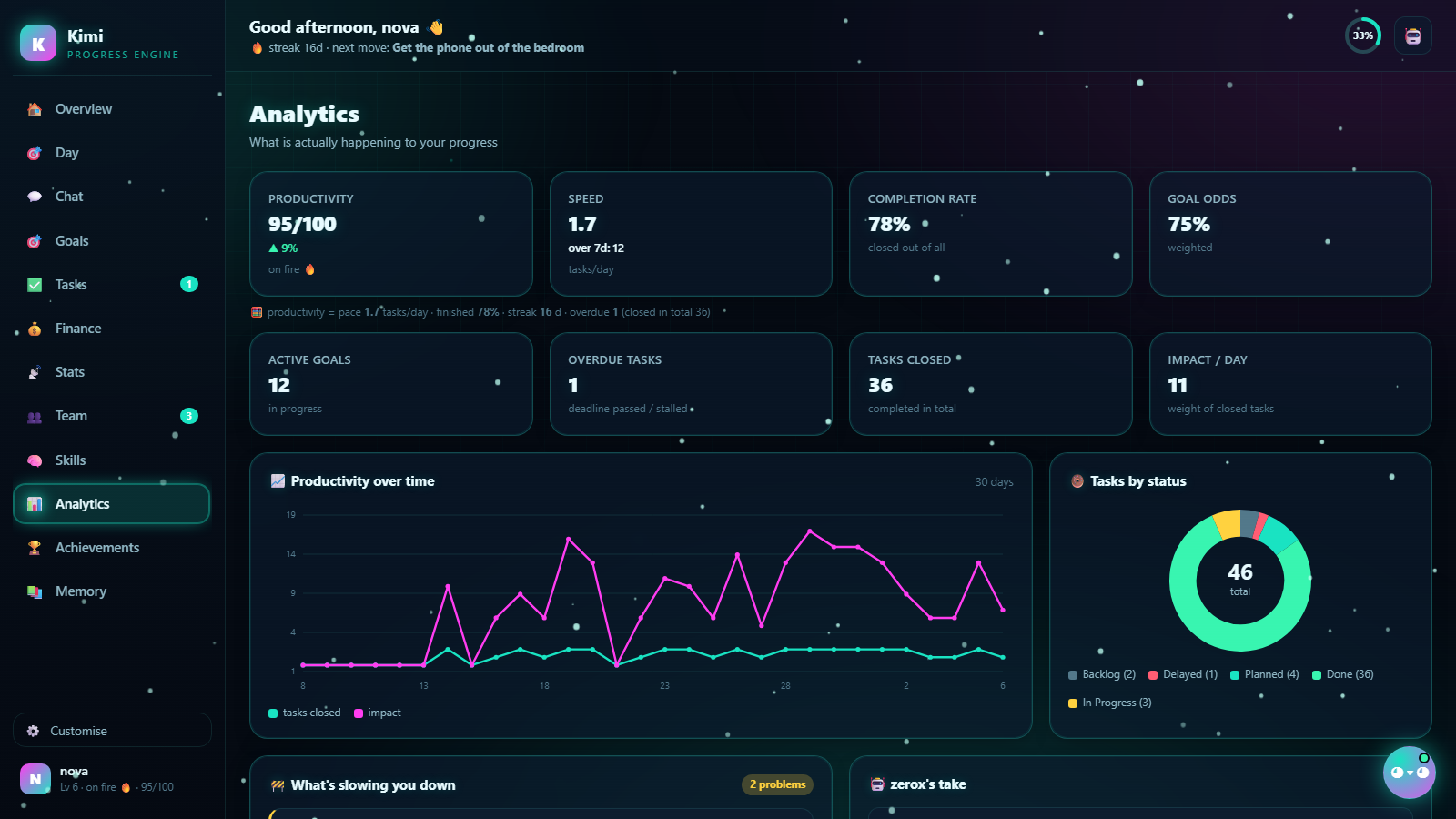Screen dimensions: 1456x819
Task: Open the robot avatar icon in header
Action: (1412, 35)
